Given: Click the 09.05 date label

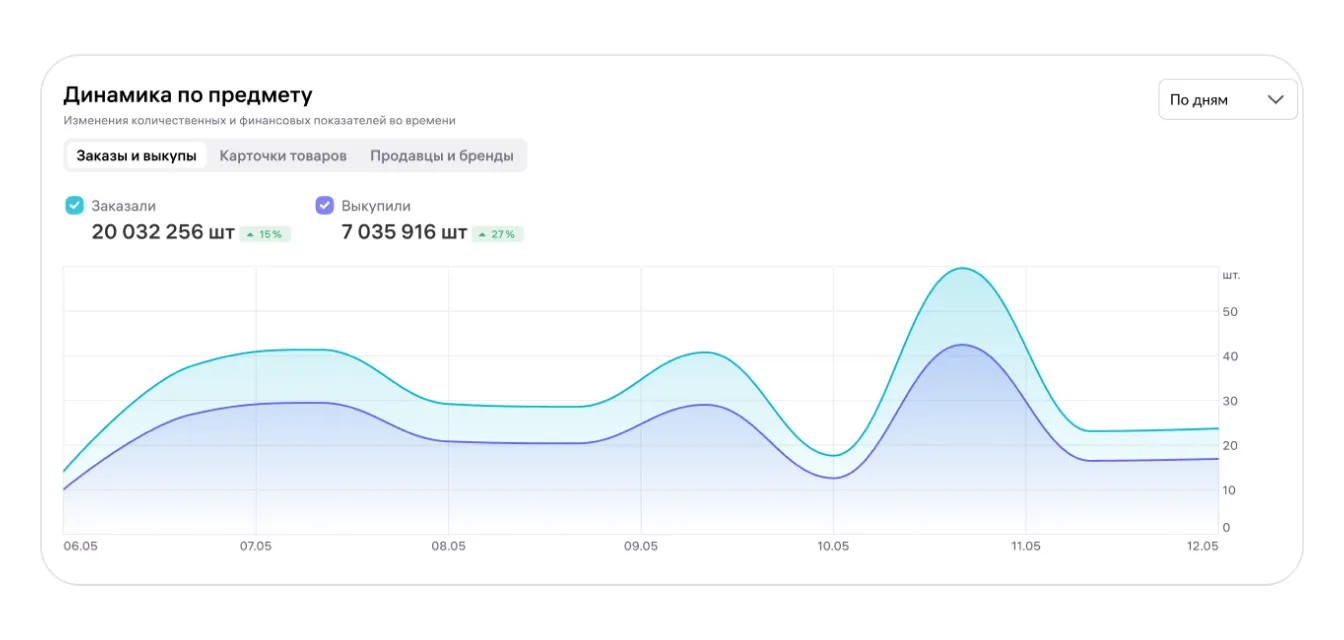Looking at the screenshot, I should (x=641, y=546).
